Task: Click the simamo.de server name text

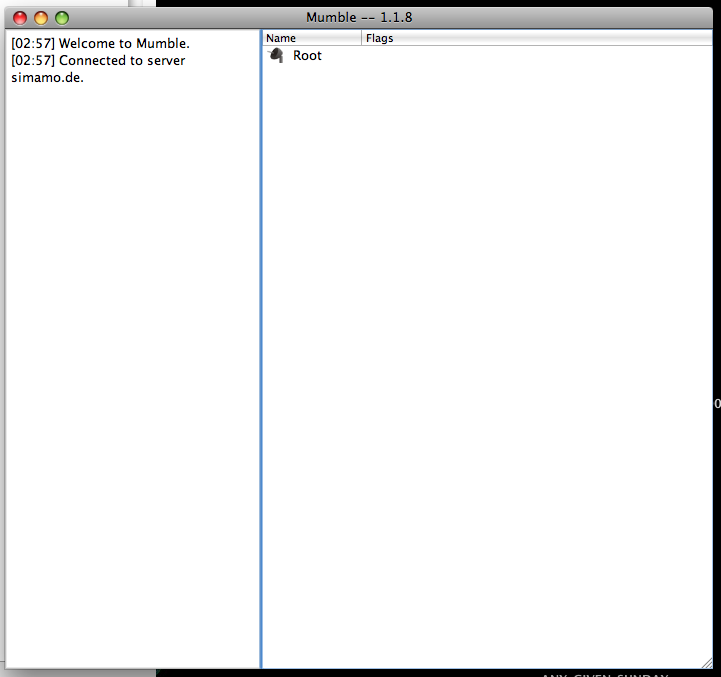Action: [47, 78]
